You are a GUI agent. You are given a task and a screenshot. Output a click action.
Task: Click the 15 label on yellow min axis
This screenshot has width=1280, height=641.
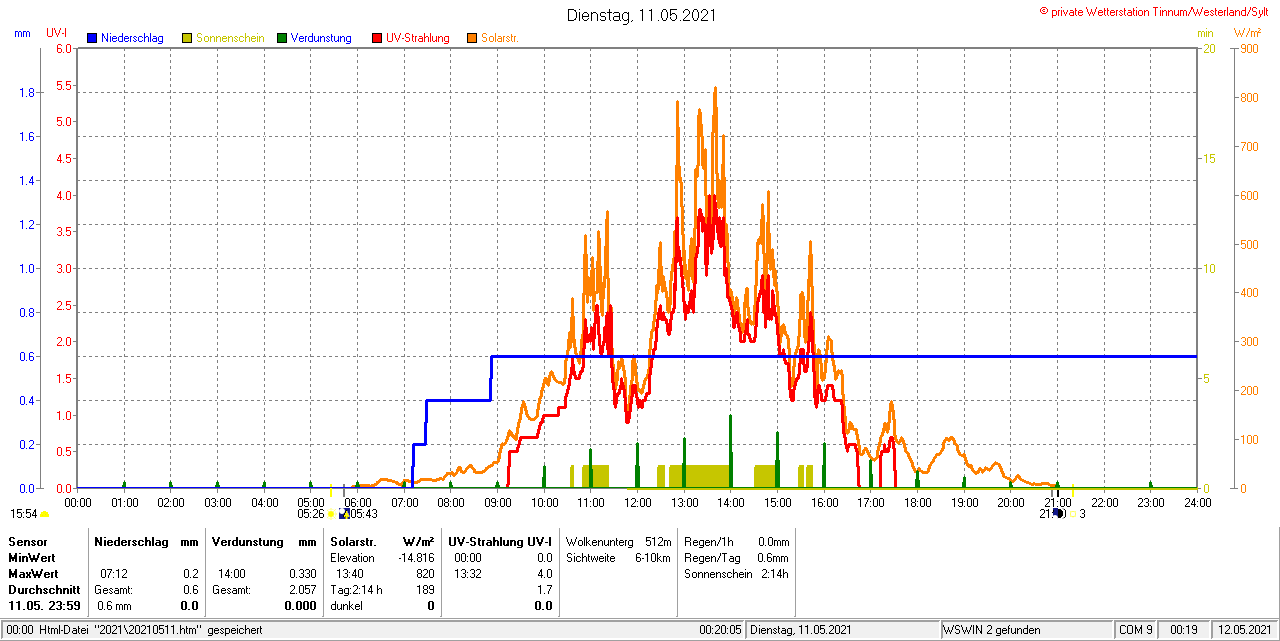point(1207,159)
